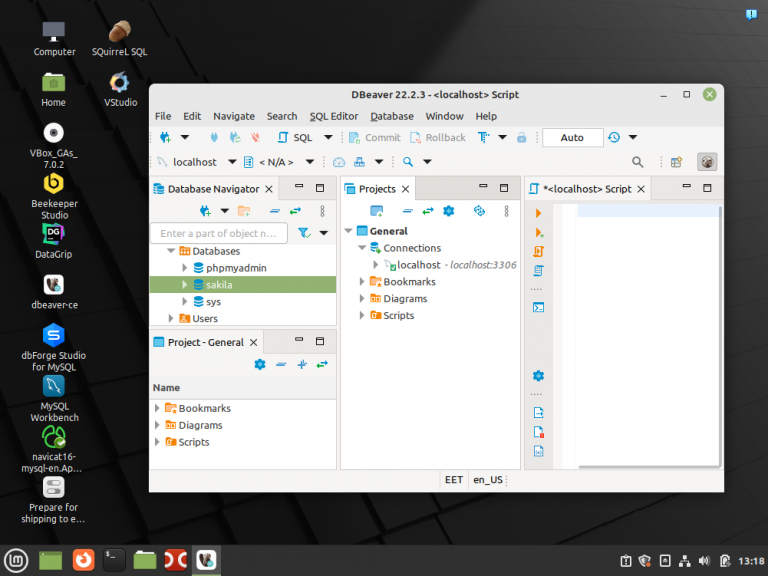Click the DBeaver icon in the taskbar
Image resolution: width=768 pixels, height=576 pixels.
206,560
